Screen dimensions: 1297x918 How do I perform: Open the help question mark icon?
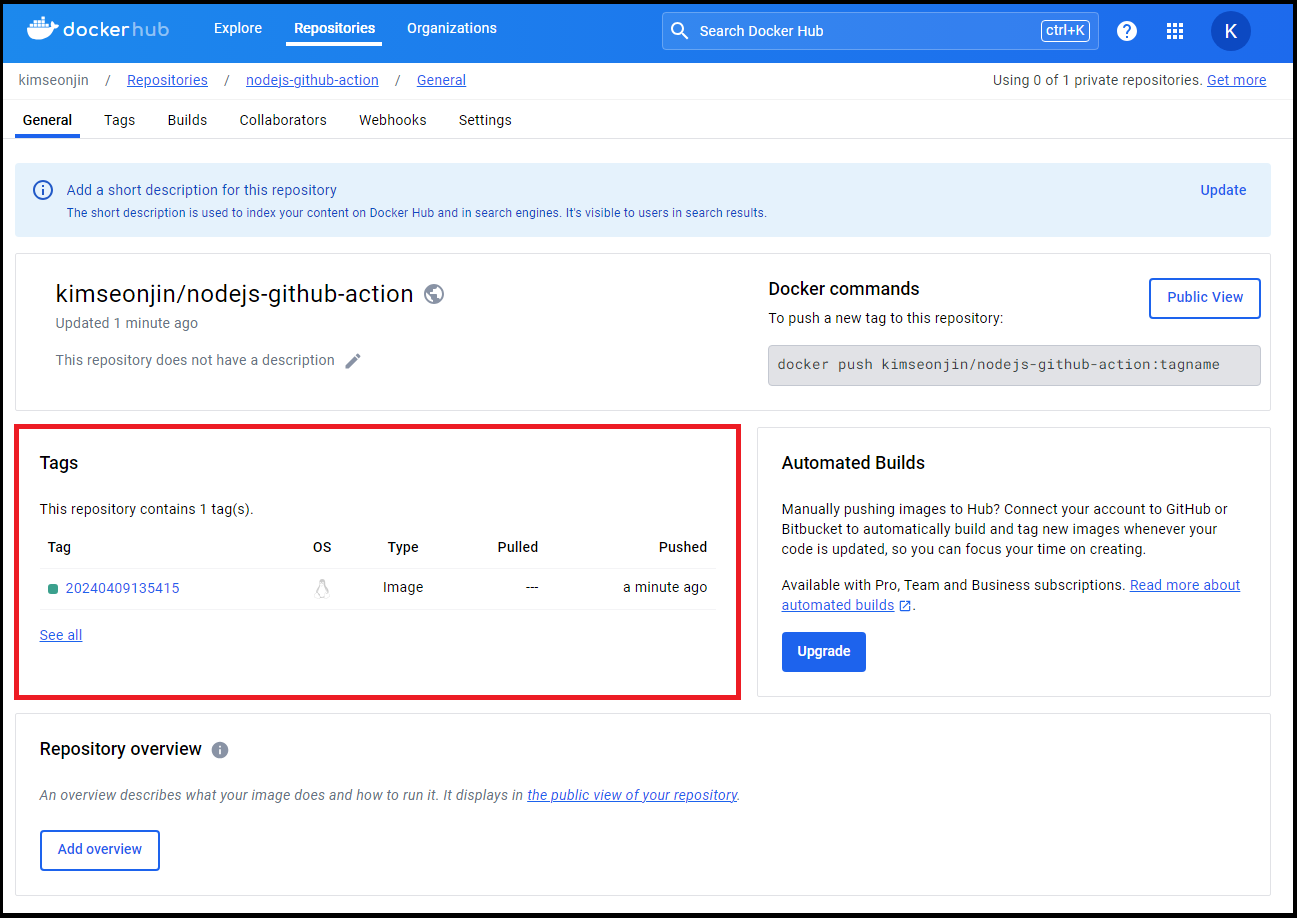1127,31
